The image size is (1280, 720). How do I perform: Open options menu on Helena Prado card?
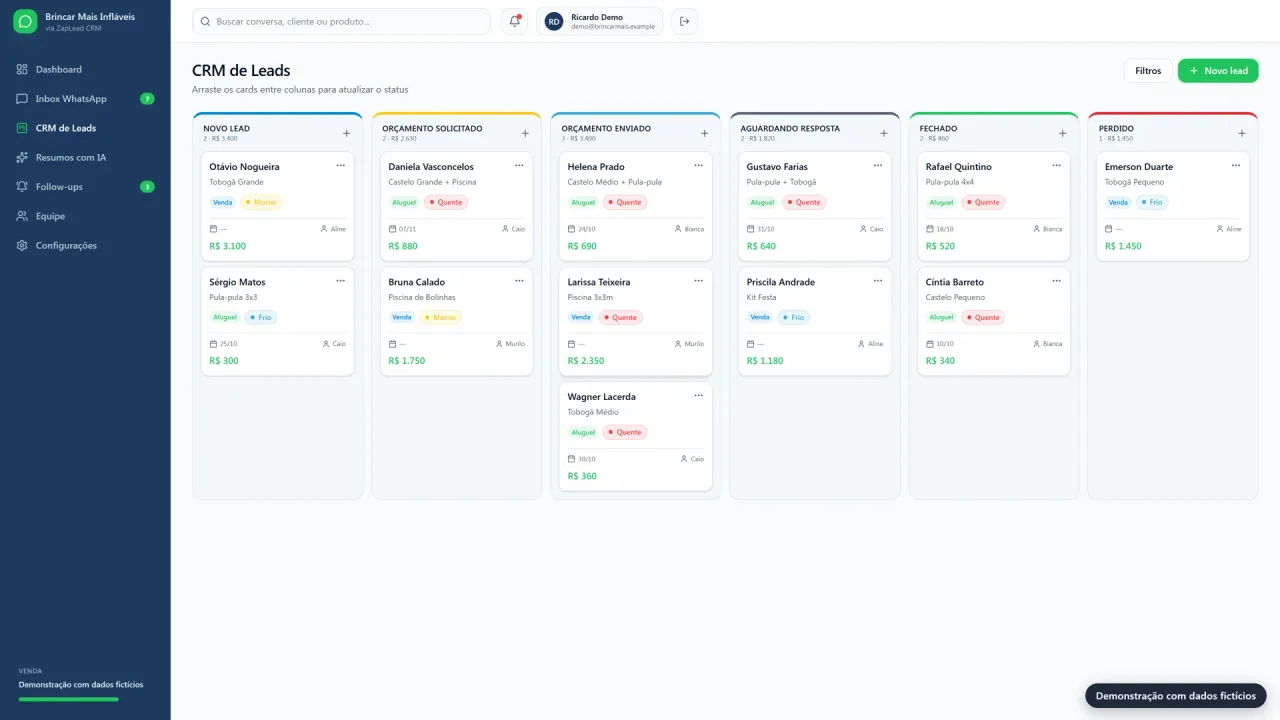698,166
